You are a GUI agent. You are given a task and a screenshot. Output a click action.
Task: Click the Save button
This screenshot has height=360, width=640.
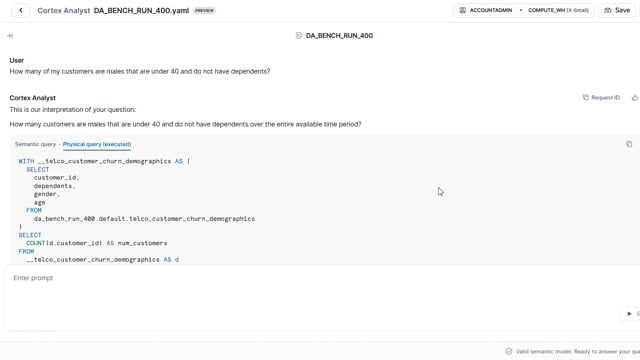click(x=617, y=10)
